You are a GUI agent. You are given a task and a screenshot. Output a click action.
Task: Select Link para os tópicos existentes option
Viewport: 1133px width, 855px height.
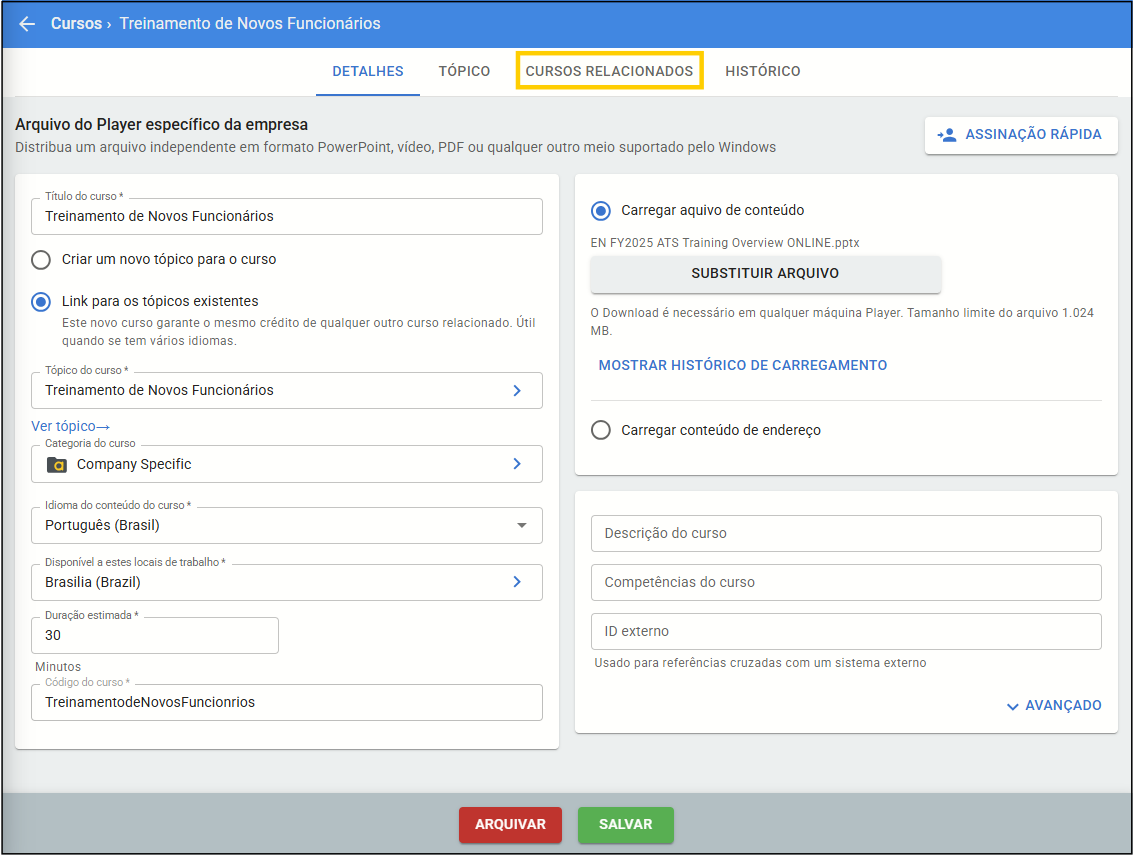41,301
